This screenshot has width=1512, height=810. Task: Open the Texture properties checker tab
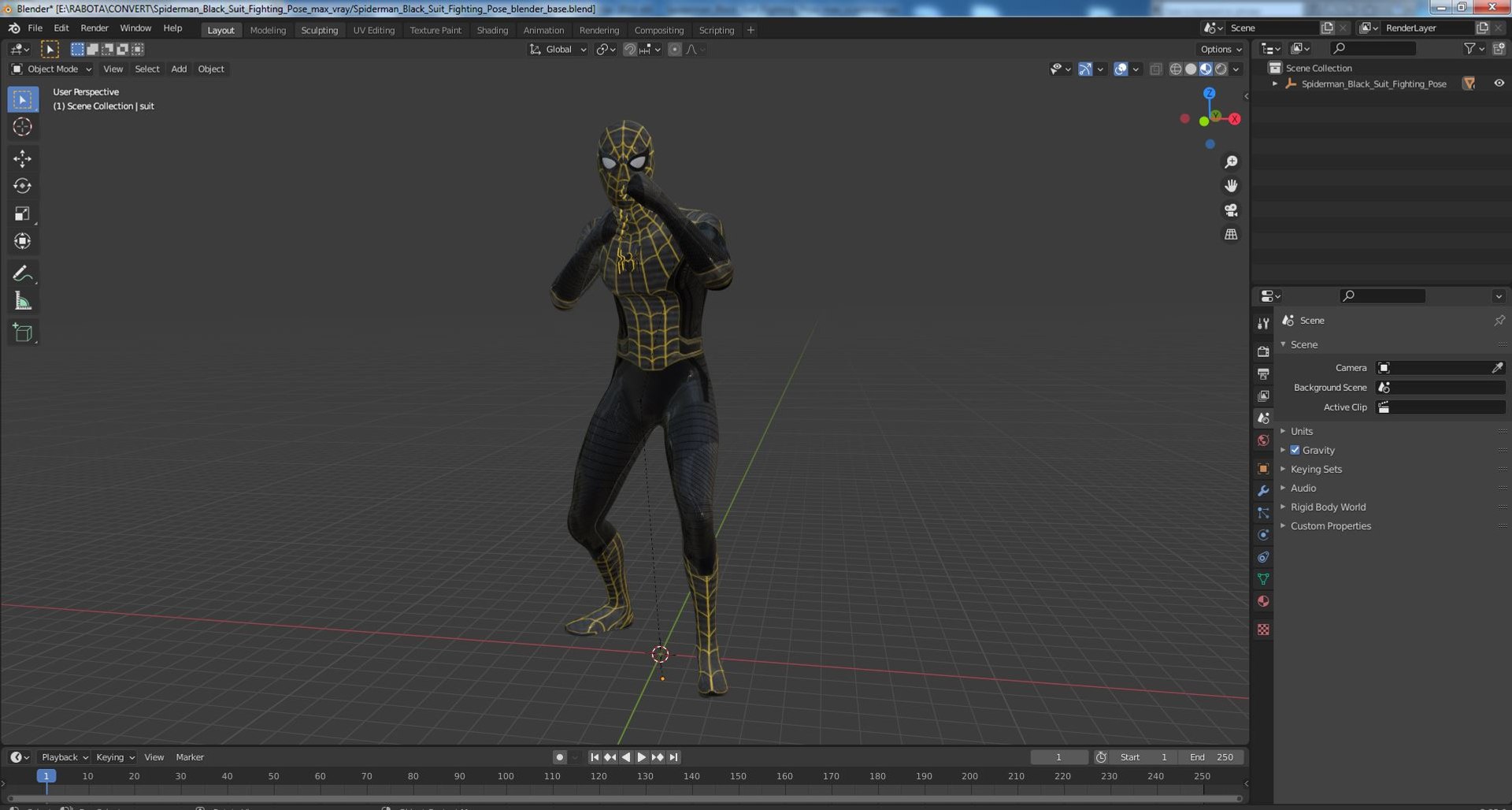click(x=1263, y=630)
